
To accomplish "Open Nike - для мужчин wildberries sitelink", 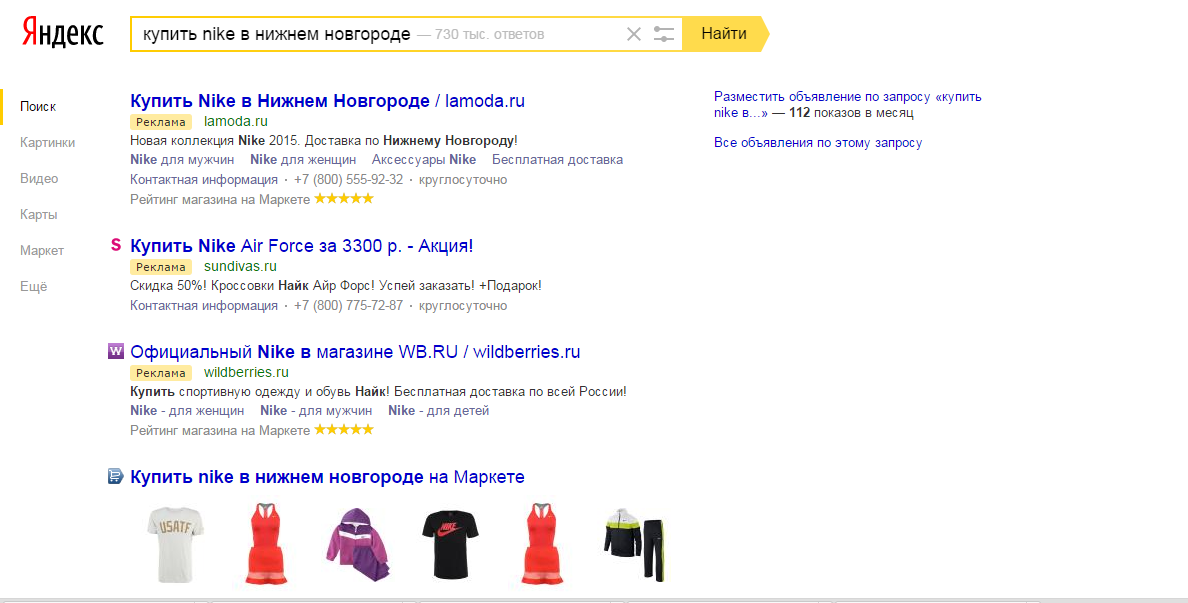I will tap(316, 411).
